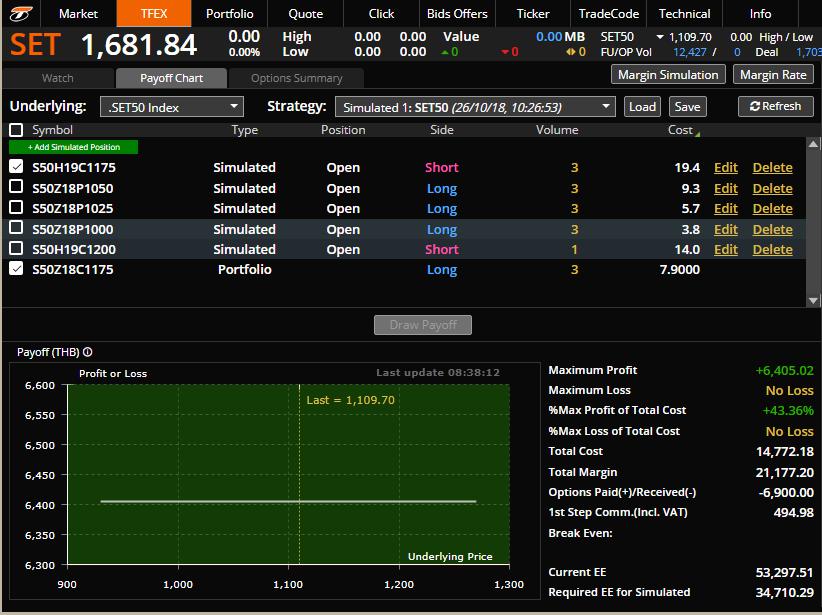822x615 pixels.
Task: Delete the S50Z18P1050 position
Action: (772, 188)
